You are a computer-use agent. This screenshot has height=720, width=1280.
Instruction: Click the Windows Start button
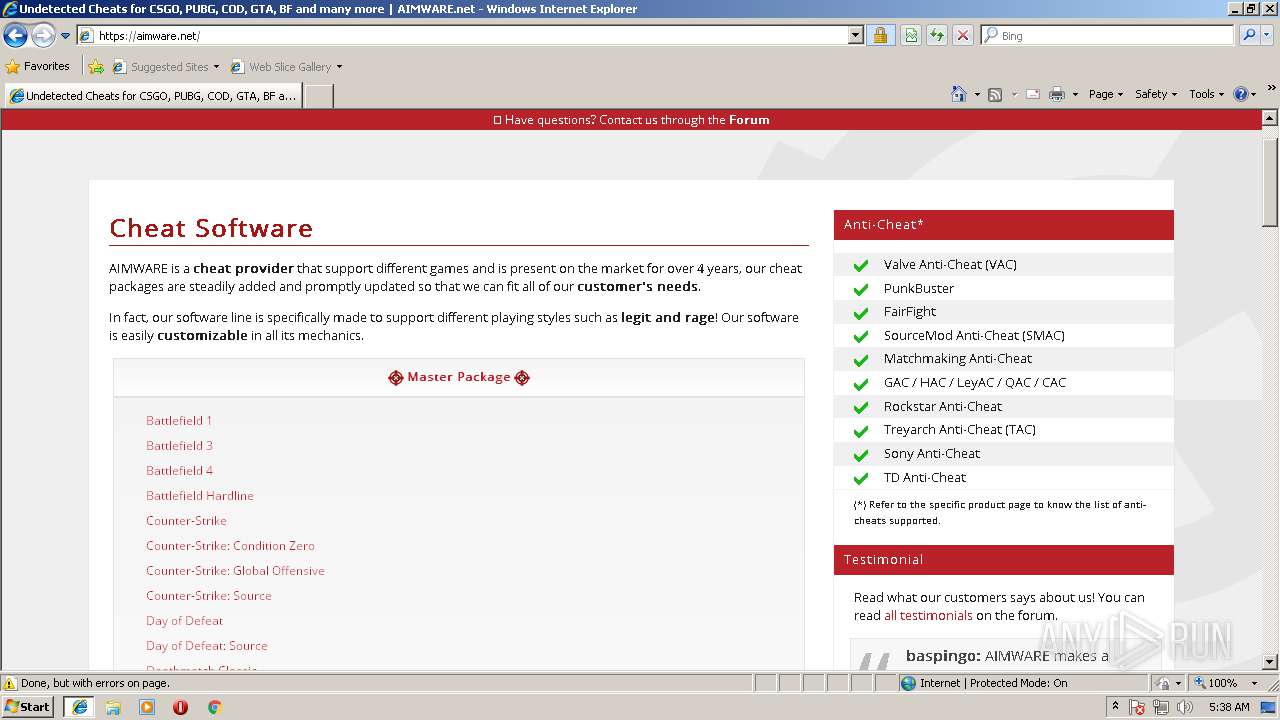tap(28, 707)
